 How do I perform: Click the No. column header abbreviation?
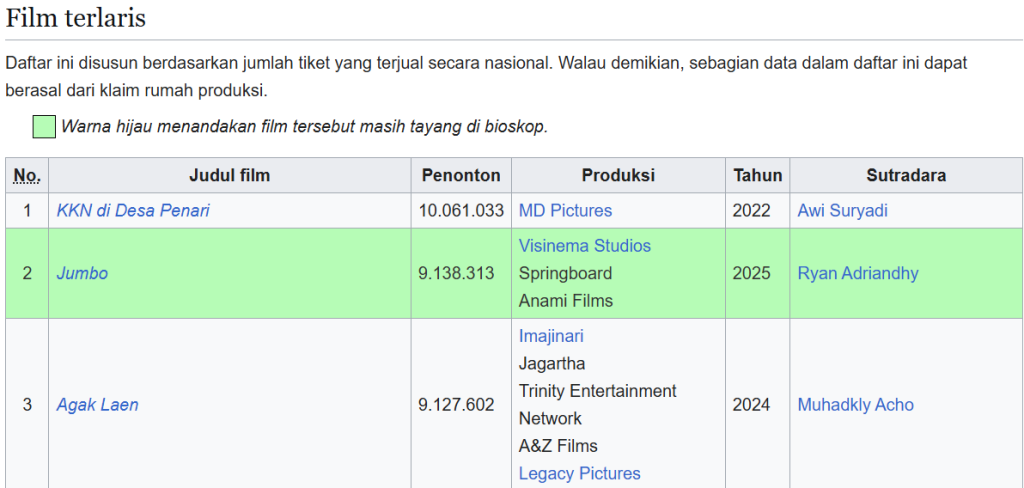tap(27, 175)
